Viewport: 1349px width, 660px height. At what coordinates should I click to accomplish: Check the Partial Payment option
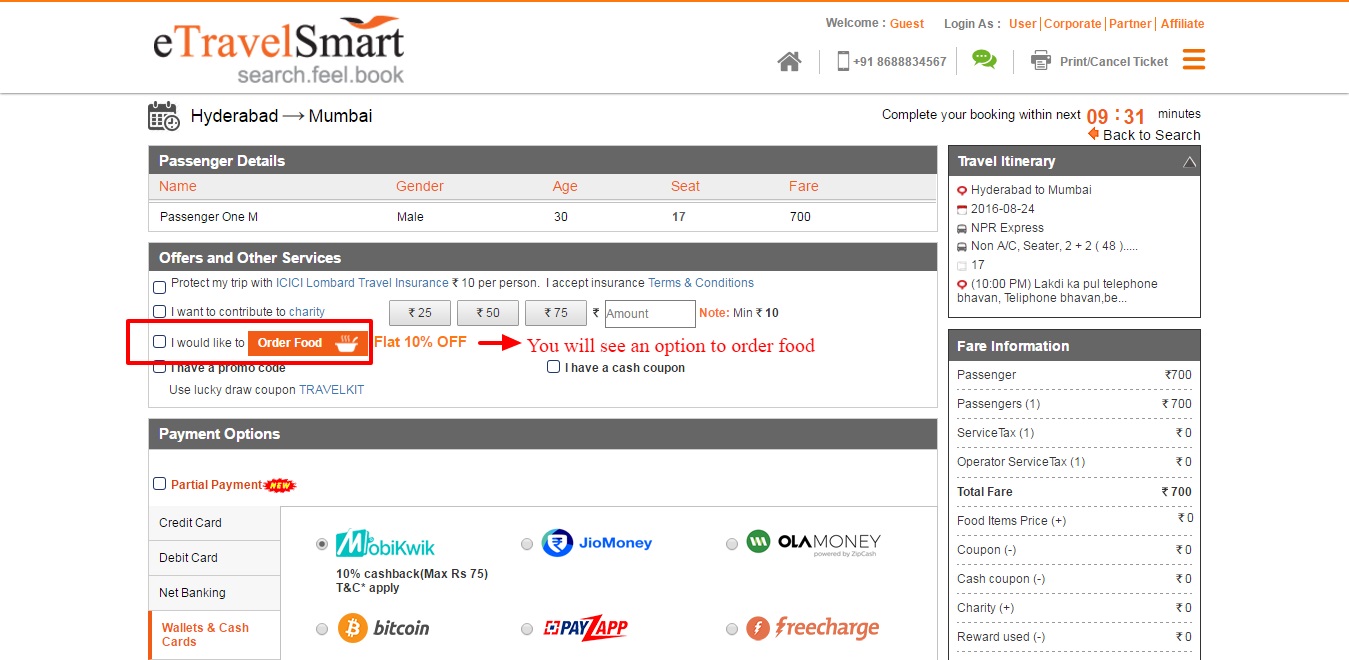tap(159, 484)
